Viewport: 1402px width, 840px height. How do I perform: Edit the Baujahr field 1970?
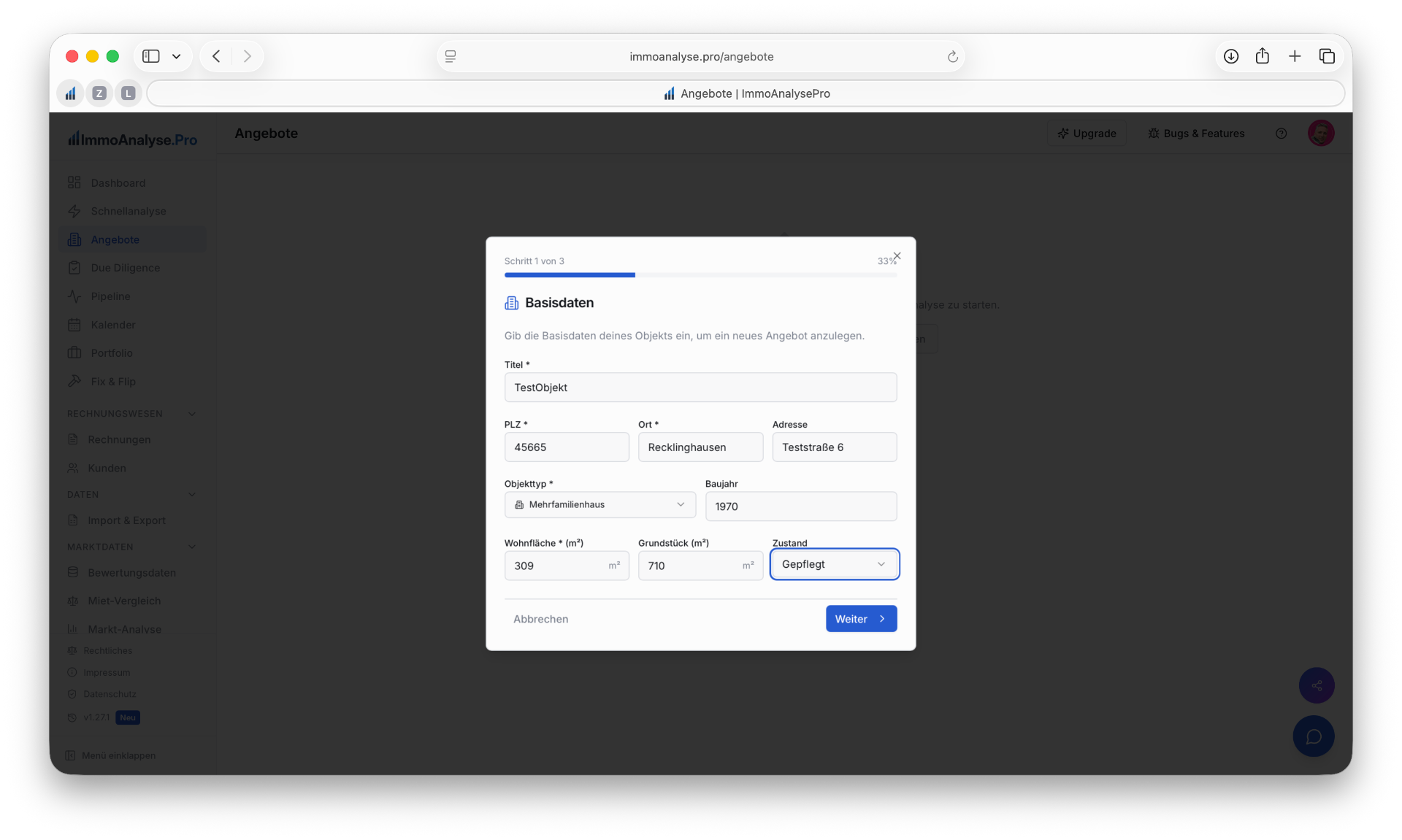click(800, 506)
